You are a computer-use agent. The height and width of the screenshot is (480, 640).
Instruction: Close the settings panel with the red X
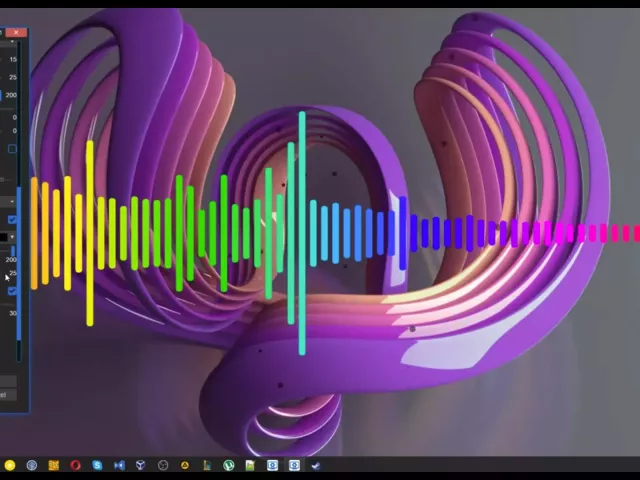tap(17, 33)
